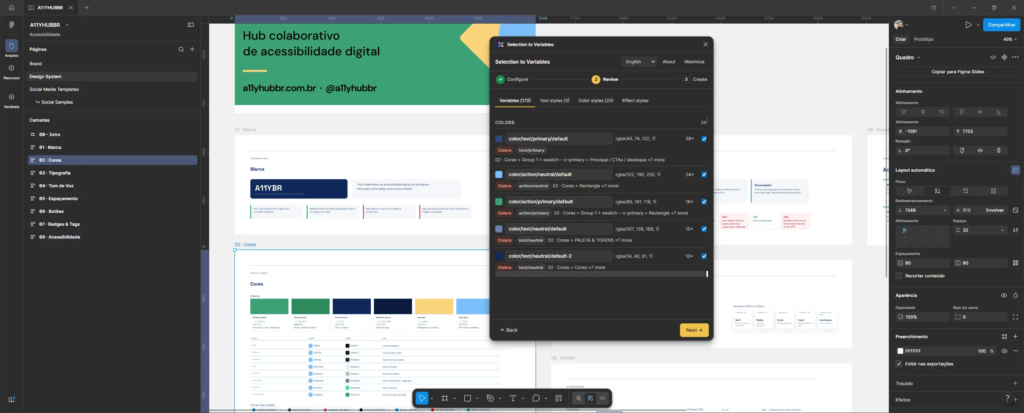The width and height of the screenshot is (1024, 413).
Task: Uncheck the color/action/primary/default variable checkbox
Action: tap(704, 202)
